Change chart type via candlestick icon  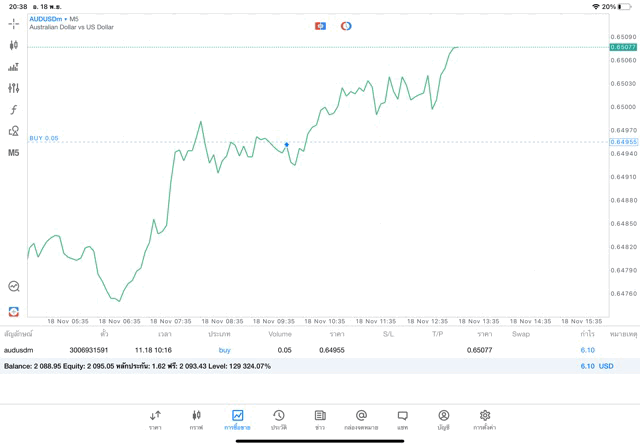point(13,45)
